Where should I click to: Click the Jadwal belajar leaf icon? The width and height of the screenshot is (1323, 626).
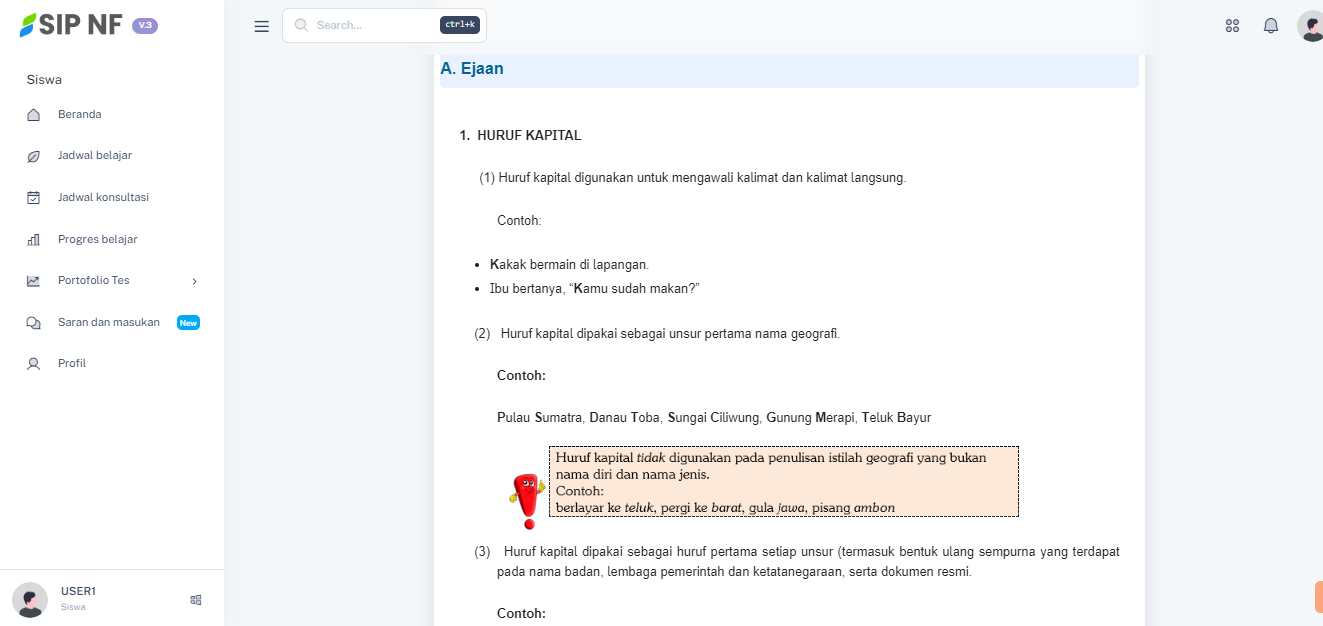click(34, 156)
